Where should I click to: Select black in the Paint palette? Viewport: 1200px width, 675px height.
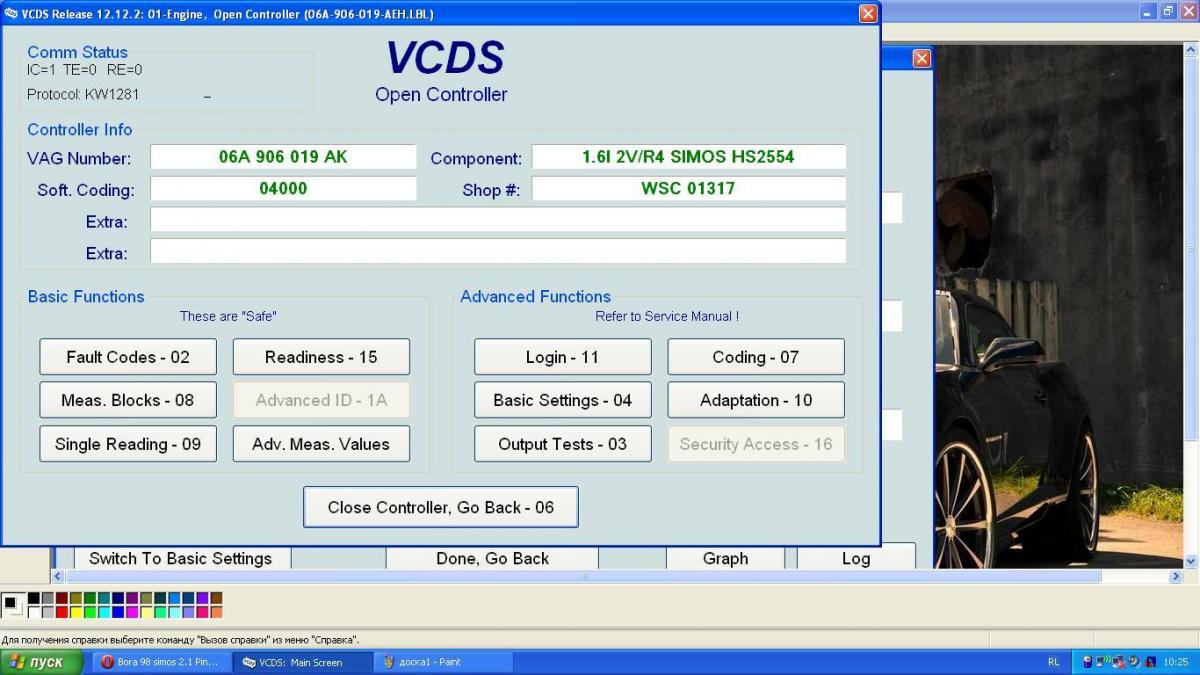[34, 598]
